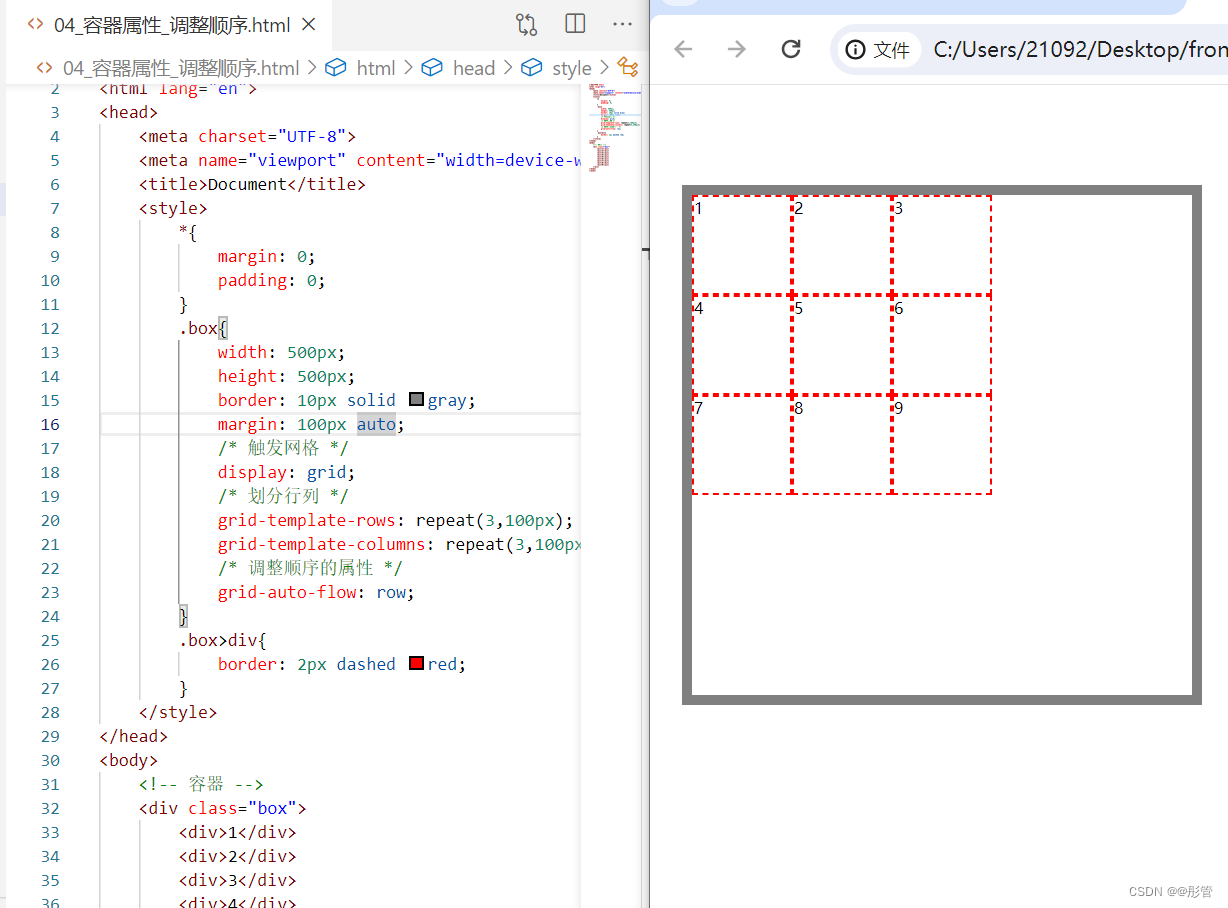Click the '.box>div{' selector on line 25
1228x908 pixels.
pyautogui.click(x=223, y=640)
